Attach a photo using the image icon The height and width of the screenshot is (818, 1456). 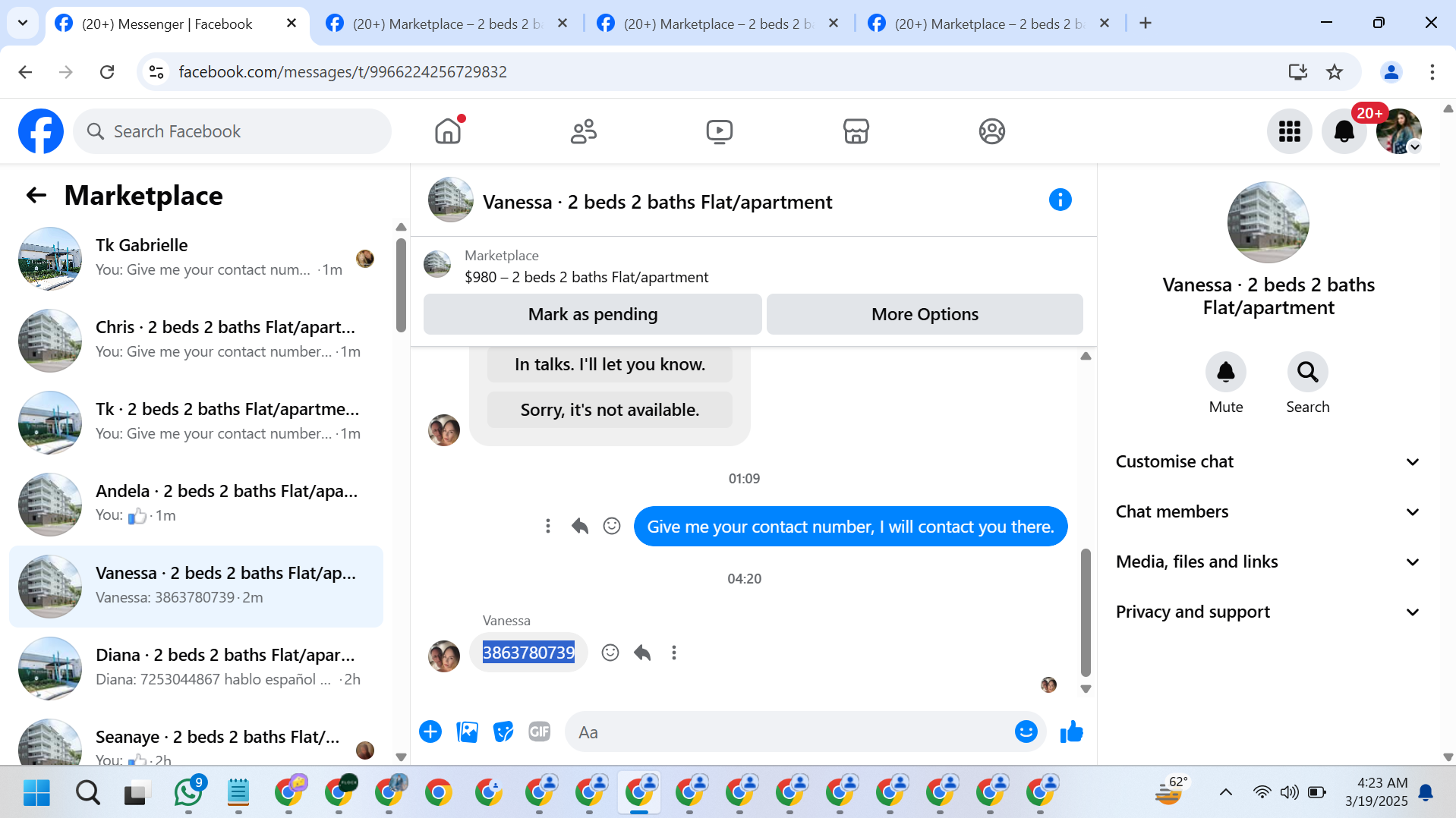(x=467, y=731)
